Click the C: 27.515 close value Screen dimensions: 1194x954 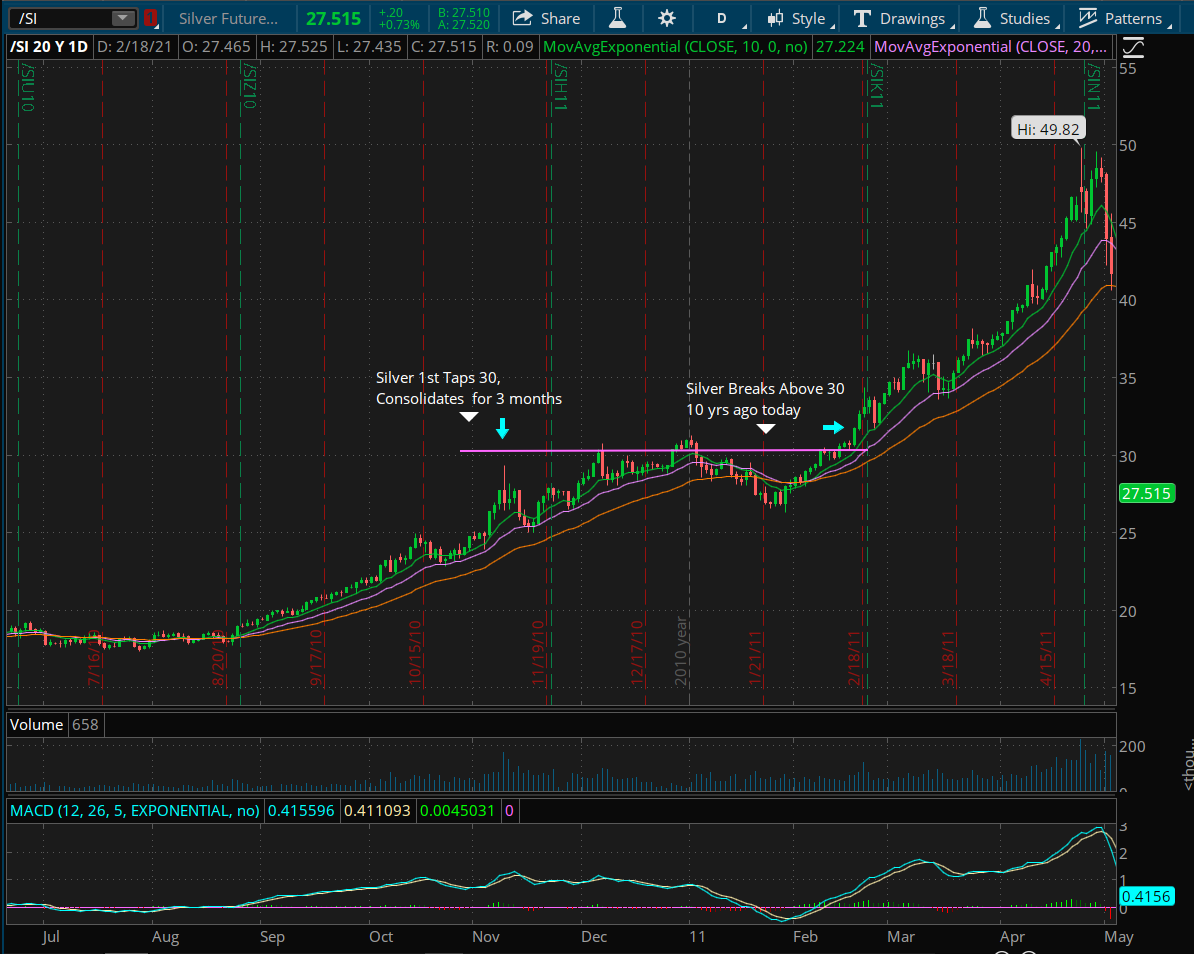(443, 46)
